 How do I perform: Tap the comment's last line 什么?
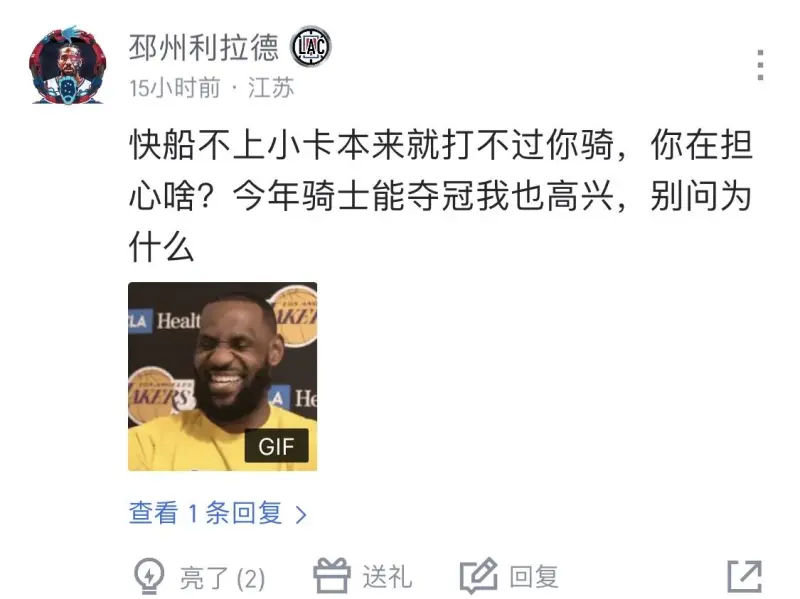click(x=161, y=247)
